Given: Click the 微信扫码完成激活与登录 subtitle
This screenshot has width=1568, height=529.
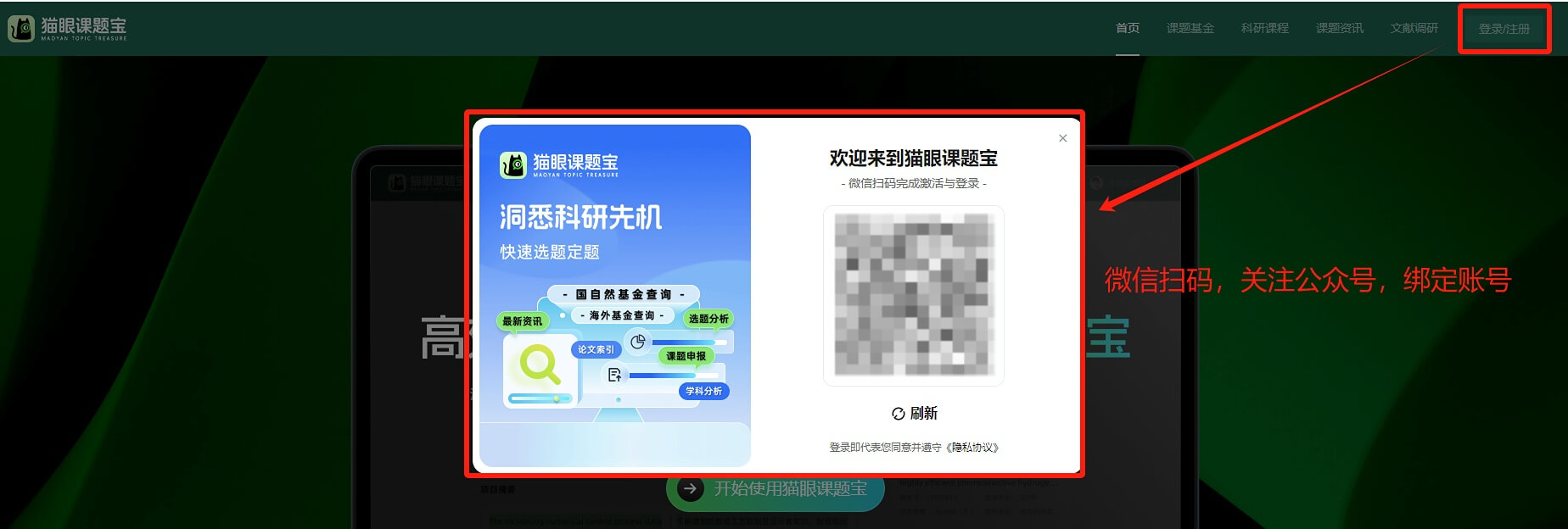Looking at the screenshot, I should [914, 183].
